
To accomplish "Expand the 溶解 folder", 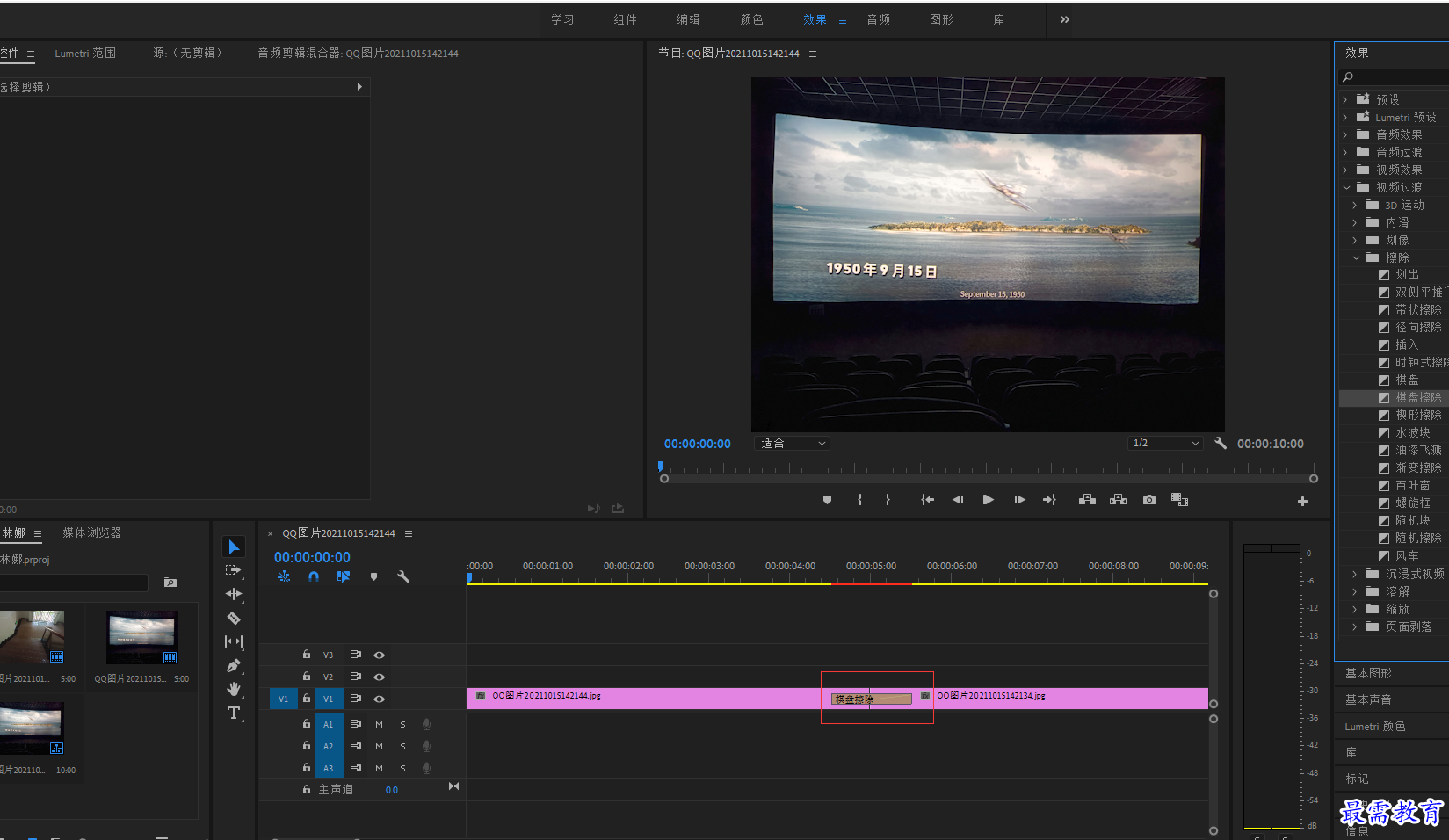I will (x=1355, y=591).
